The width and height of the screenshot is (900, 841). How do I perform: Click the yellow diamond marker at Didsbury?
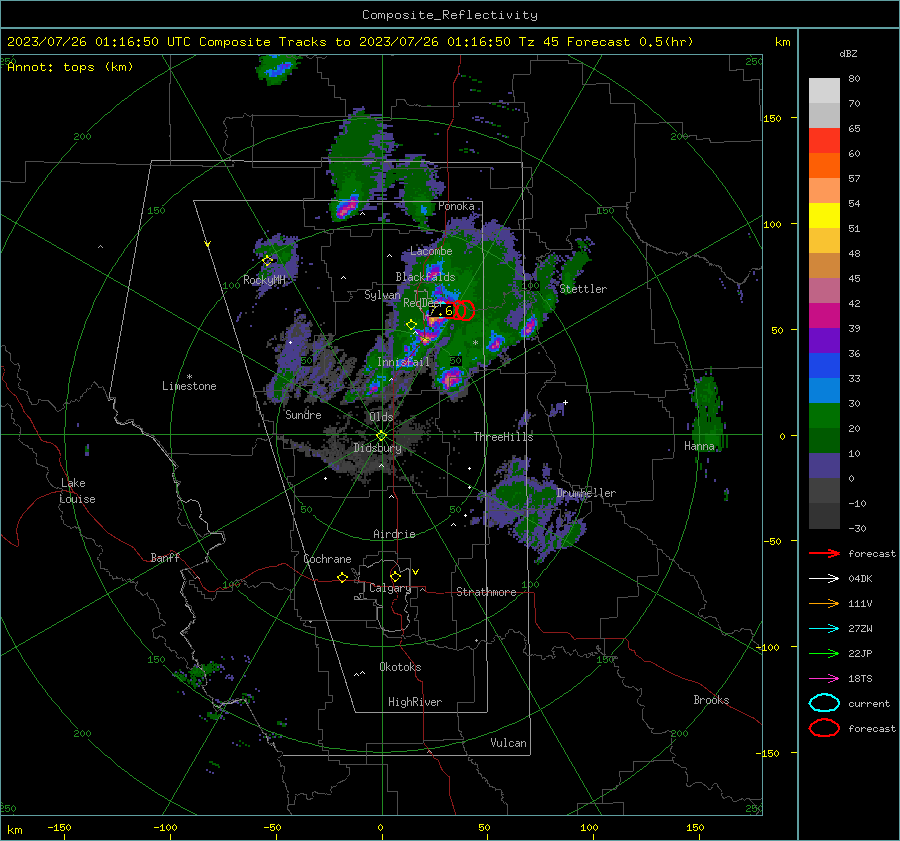(x=381, y=436)
